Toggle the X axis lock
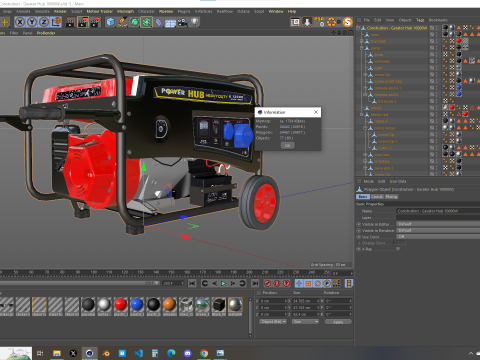This screenshot has height=360, width=480. [20, 22]
